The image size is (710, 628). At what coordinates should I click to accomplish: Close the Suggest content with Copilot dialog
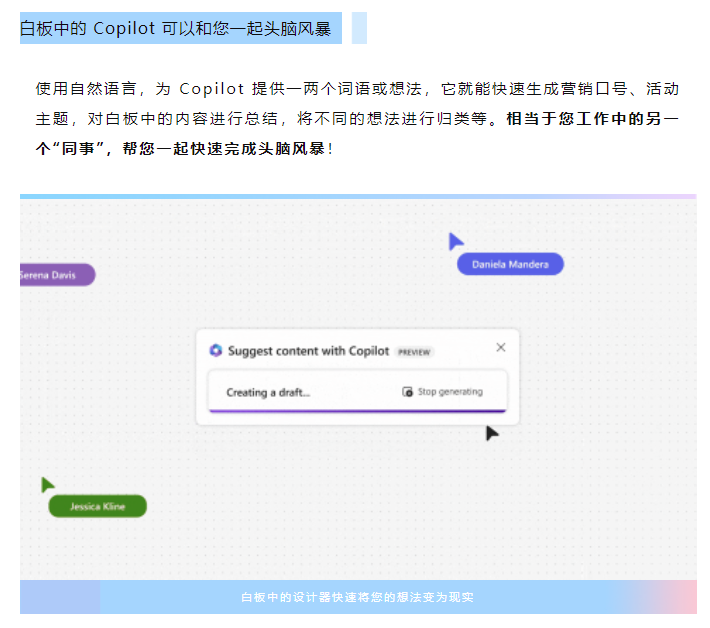click(500, 348)
